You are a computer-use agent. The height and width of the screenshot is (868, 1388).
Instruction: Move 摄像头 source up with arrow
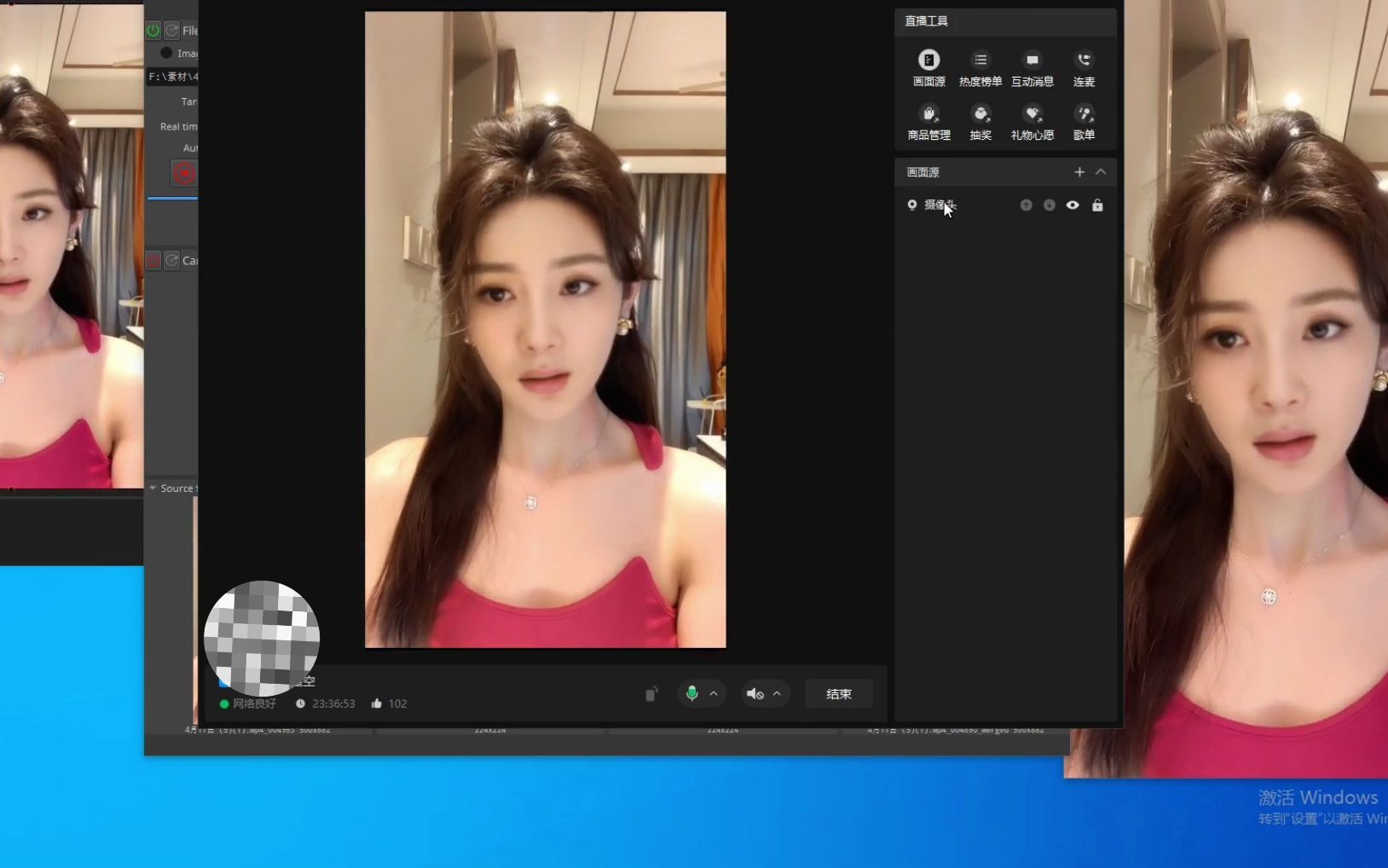(x=1027, y=205)
